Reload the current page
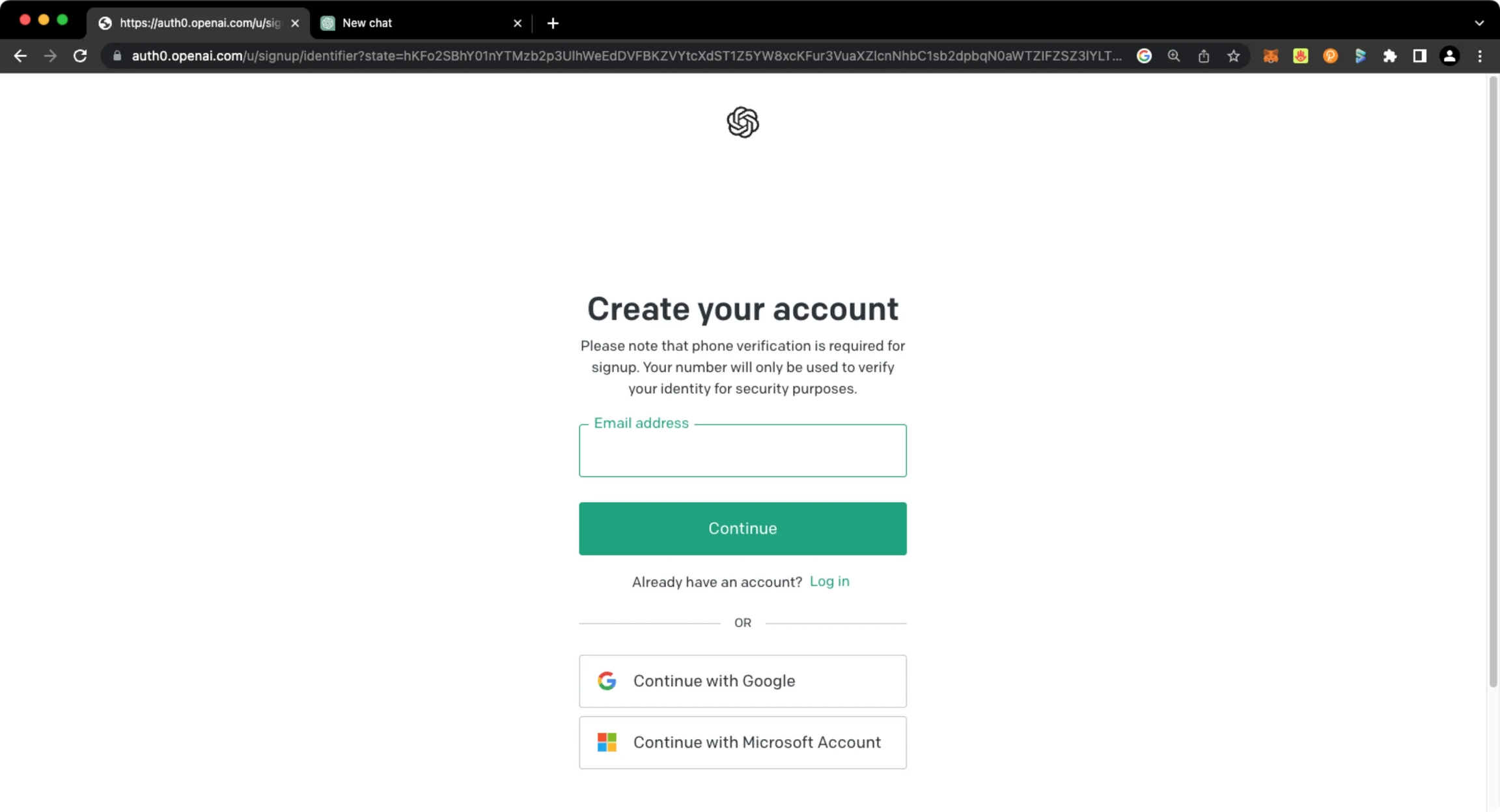Viewport: 1500px width, 812px height. pyautogui.click(x=80, y=56)
